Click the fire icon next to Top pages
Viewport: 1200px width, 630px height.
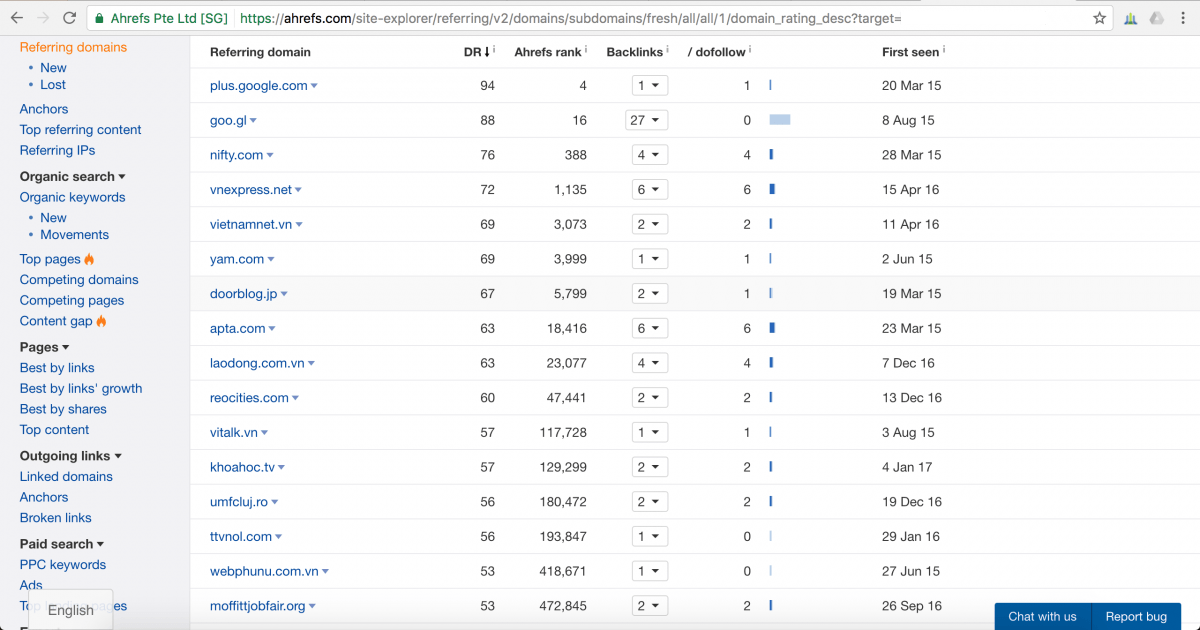click(89, 259)
